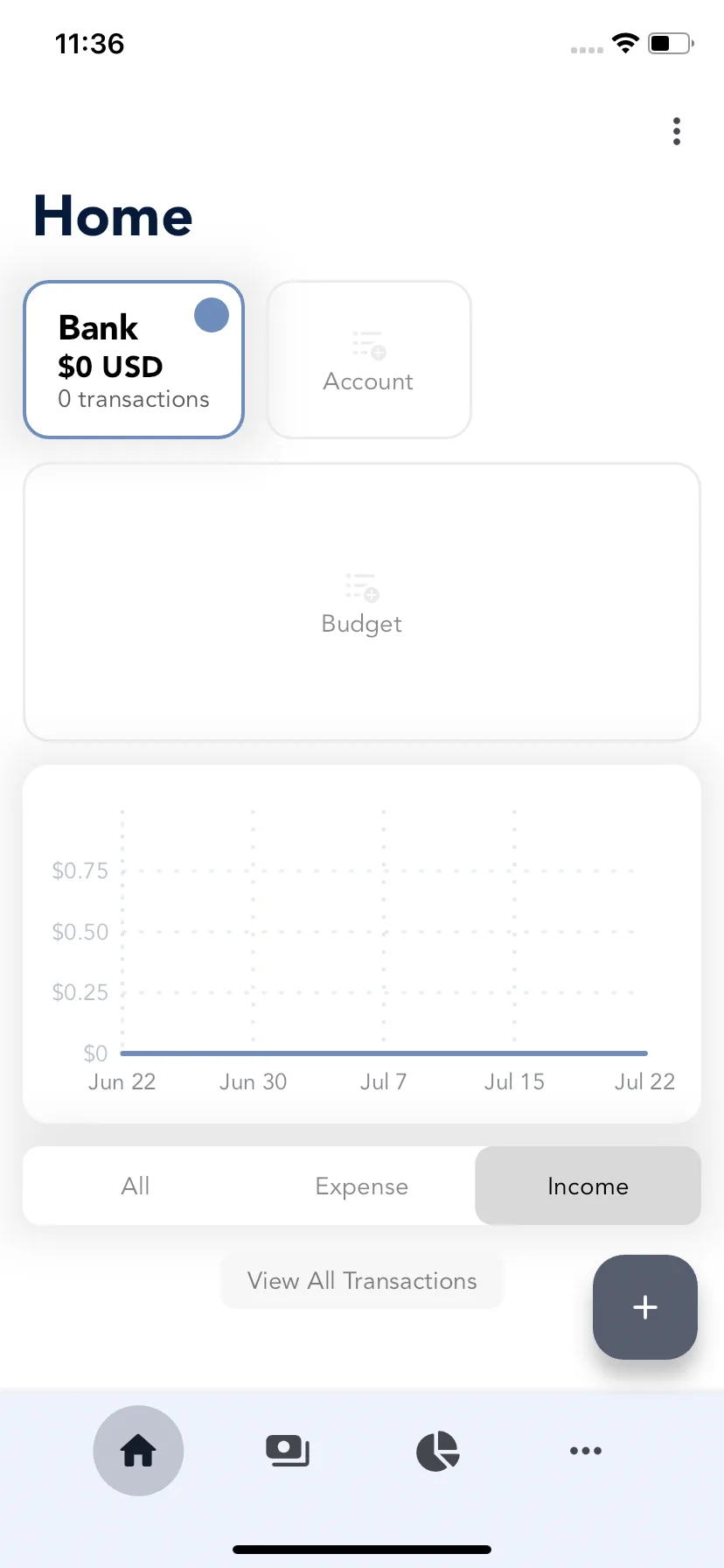Open the three-dot overflow menu
The height and width of the screenshot is (1568, 724).
tap(676, 131)
